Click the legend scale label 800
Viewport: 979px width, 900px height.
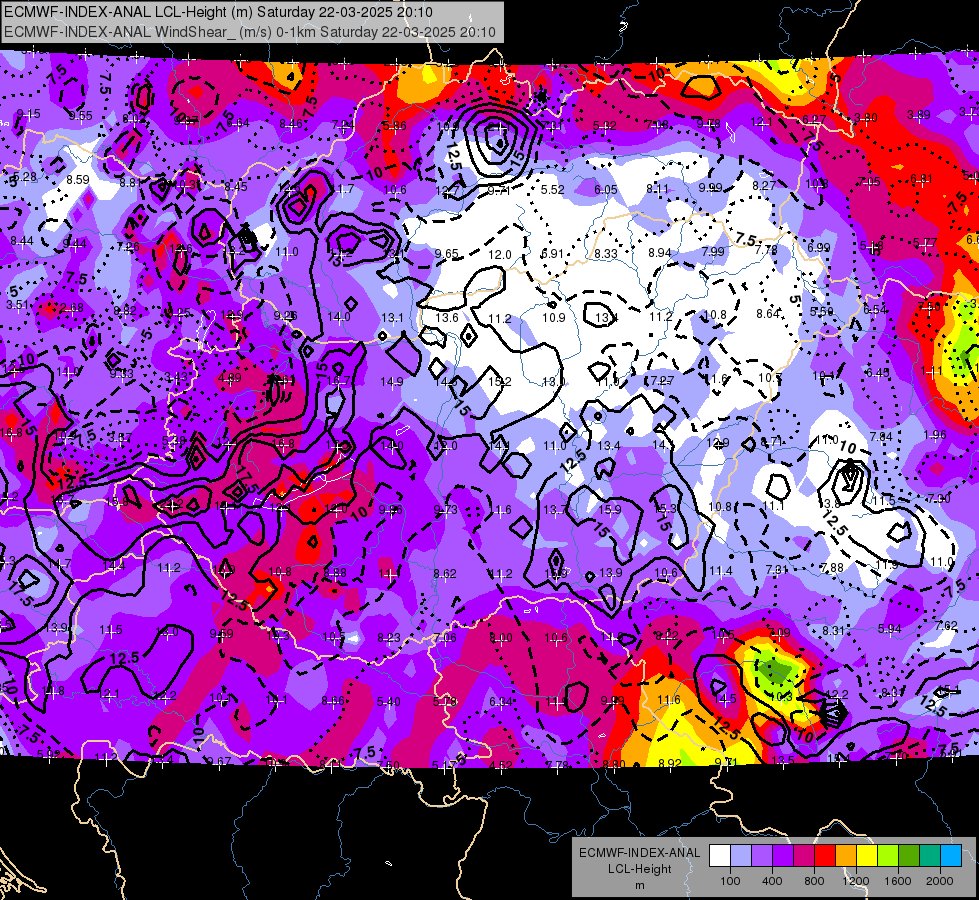814,881
